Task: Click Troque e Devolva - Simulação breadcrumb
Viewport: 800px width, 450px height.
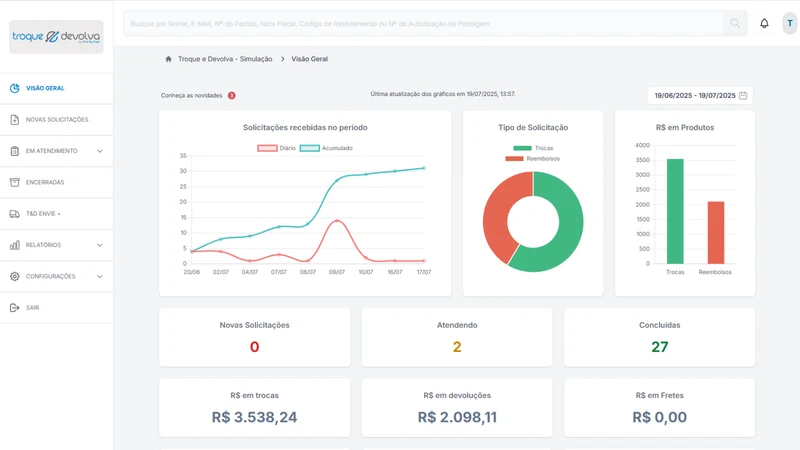Action: [x=225, y=59]
